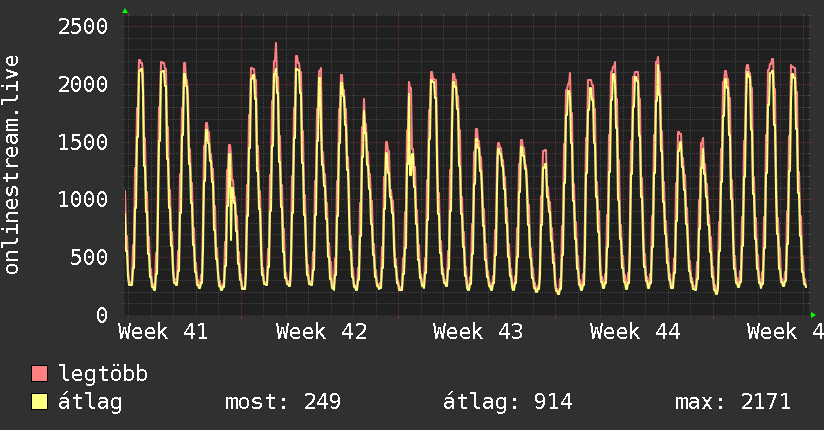This screenshot has height=430, width=824.
Task: Click the Week 41 x-axis label
Action: pos(163,332)
